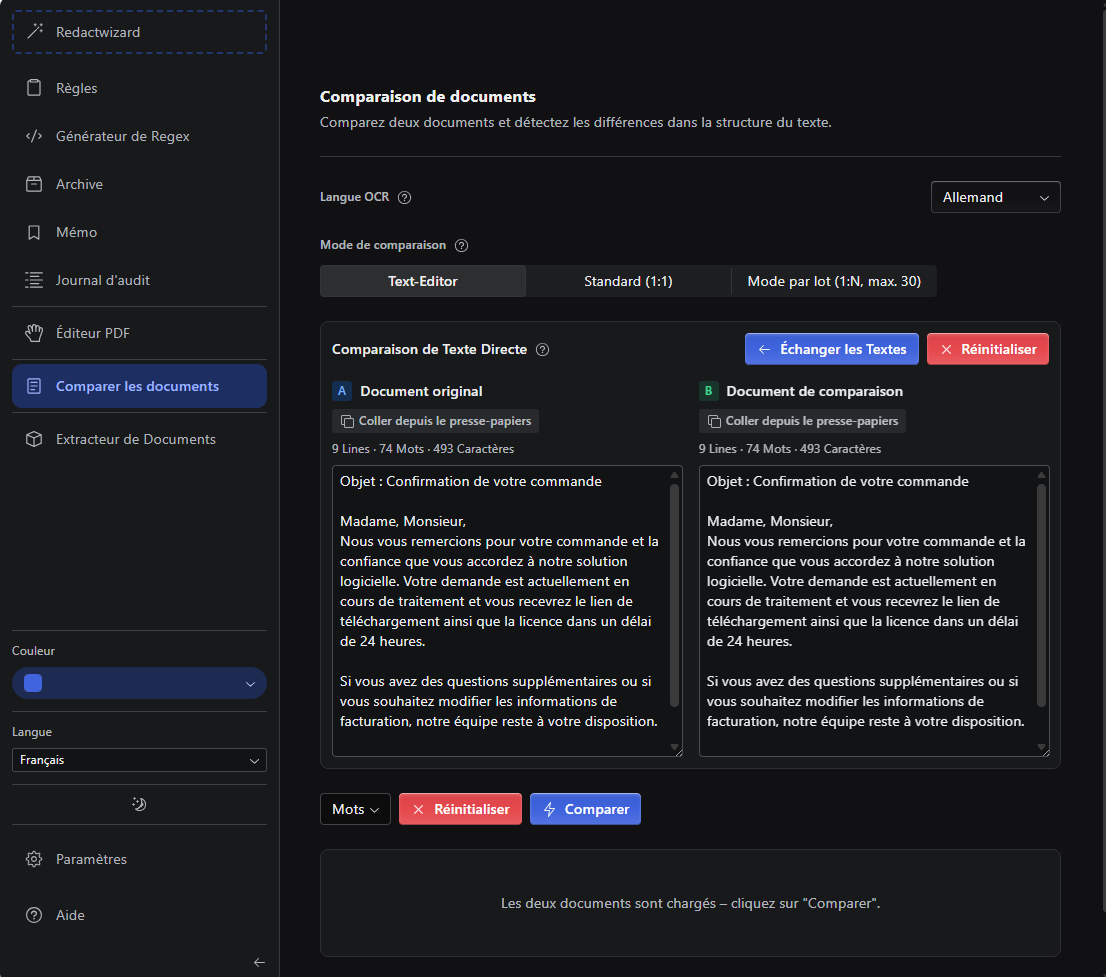Open the Couleur theme dropdown

coord(139,683)
